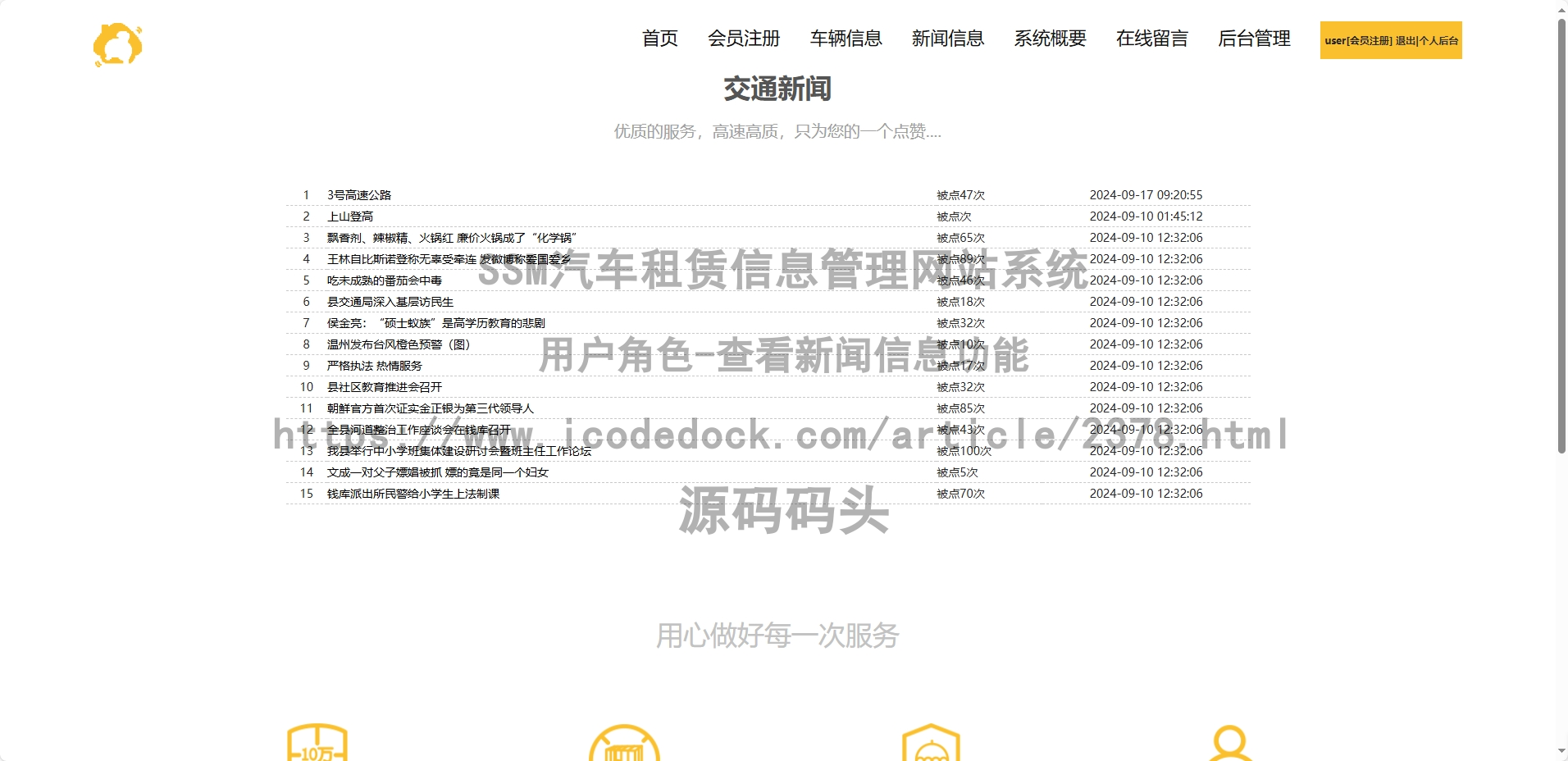The image size is (1568, 761).
Task: Click the 用心做好每一次服务 heading
Action: pos(777,636)
